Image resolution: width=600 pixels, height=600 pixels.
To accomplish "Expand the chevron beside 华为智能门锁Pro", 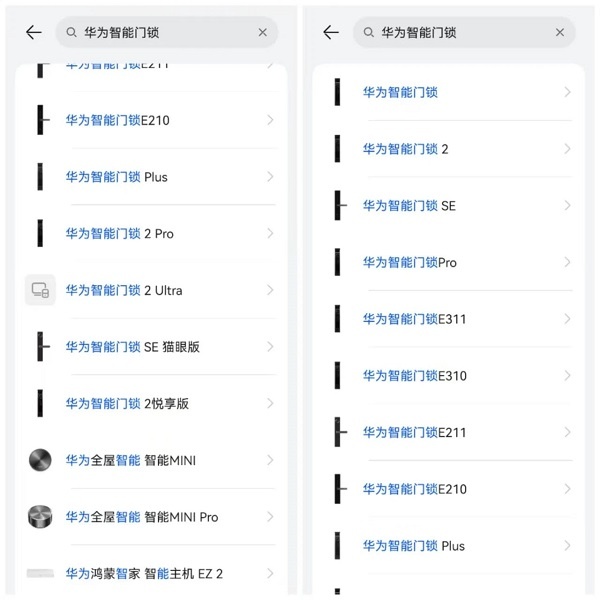I will pyautogui.click(x=567, y=262).
